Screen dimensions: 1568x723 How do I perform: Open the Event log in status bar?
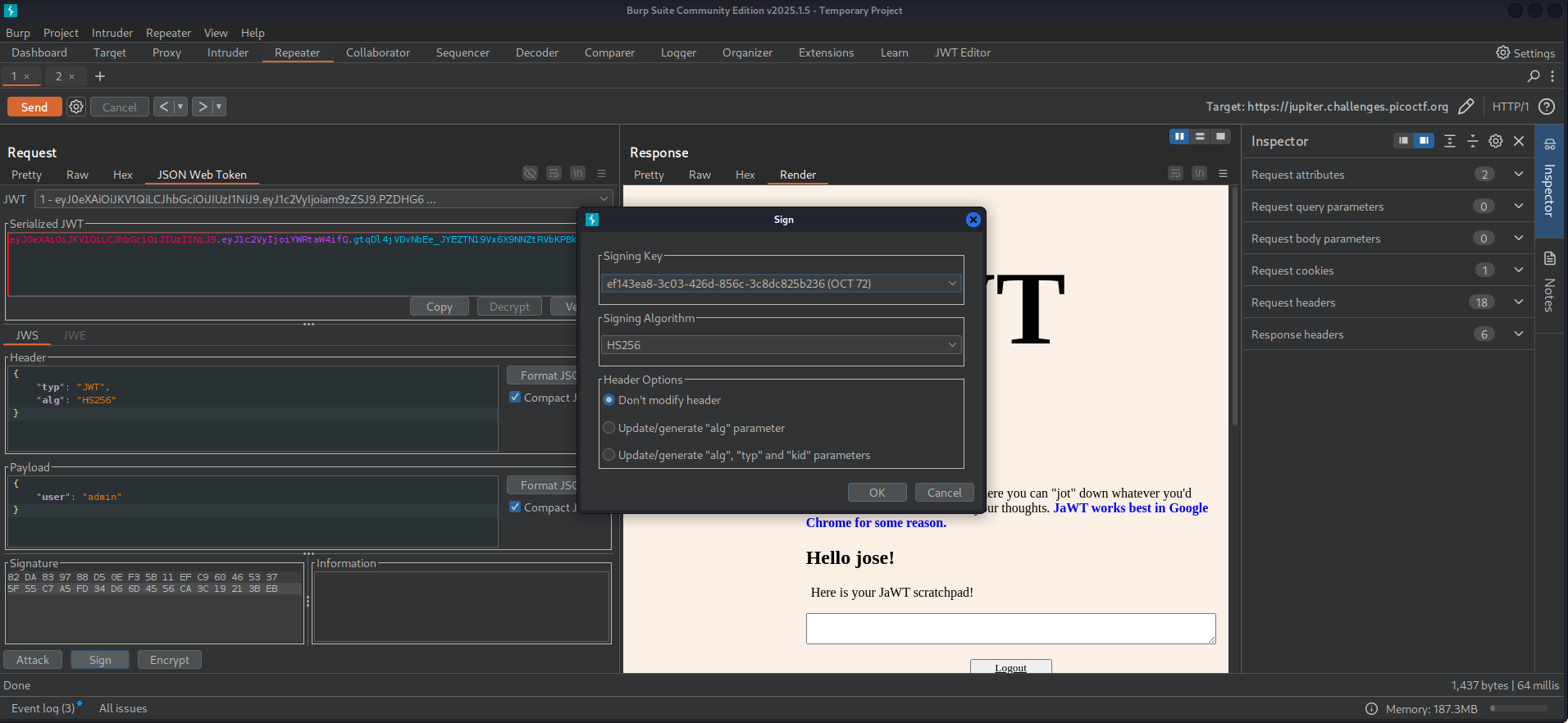click(x=43, y=708)
